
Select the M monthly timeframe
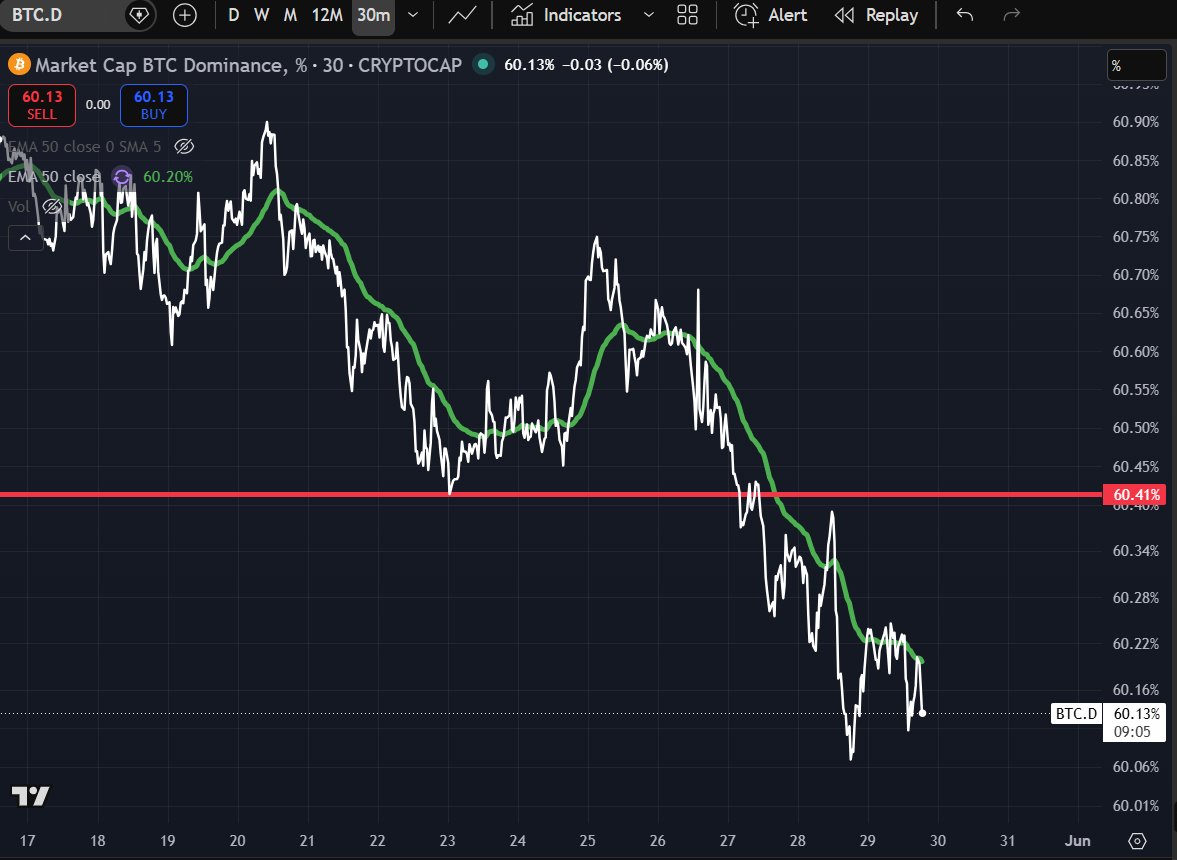coord(290,15)
